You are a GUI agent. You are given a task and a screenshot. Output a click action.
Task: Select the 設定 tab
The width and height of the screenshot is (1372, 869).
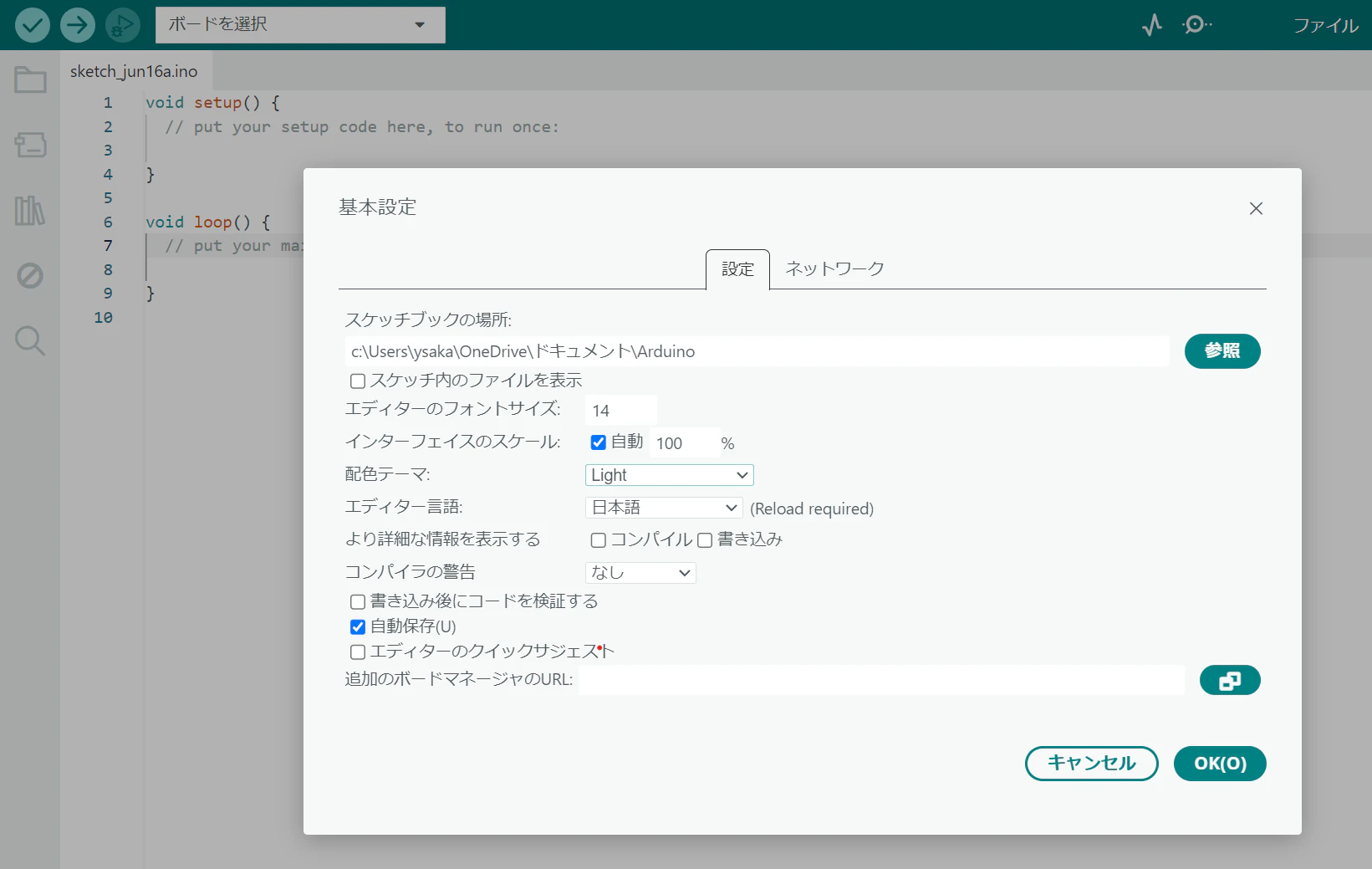pos(737,269)
